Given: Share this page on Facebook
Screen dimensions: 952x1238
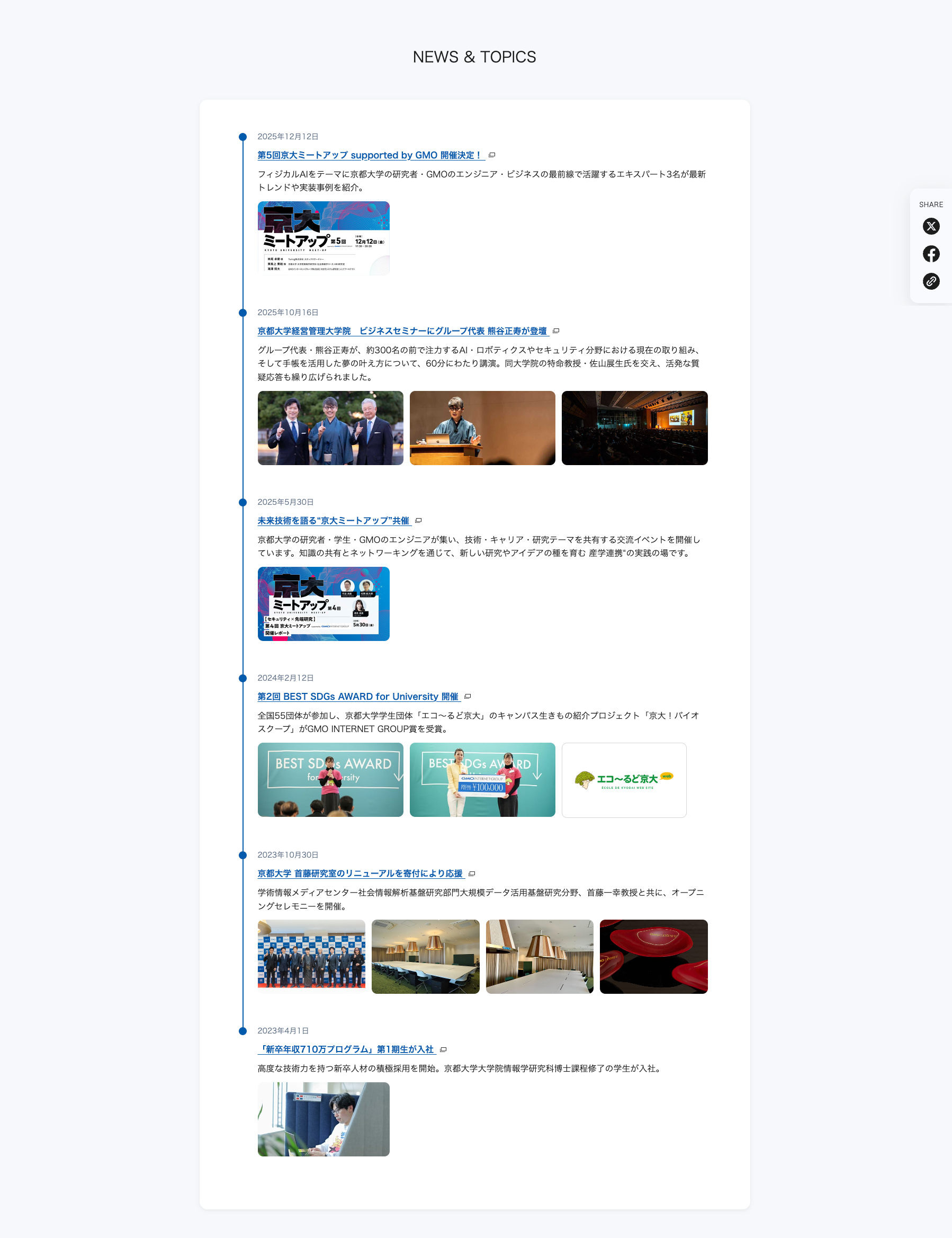Looking at the screenshot, I should point(930,253).
